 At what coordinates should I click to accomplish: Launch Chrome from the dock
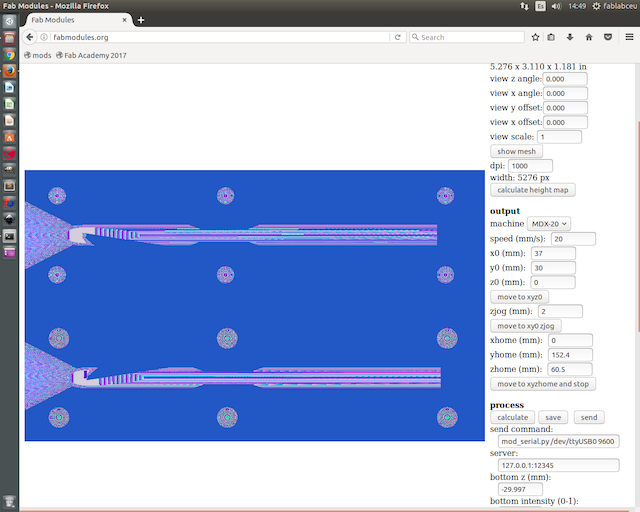[9, 55]
